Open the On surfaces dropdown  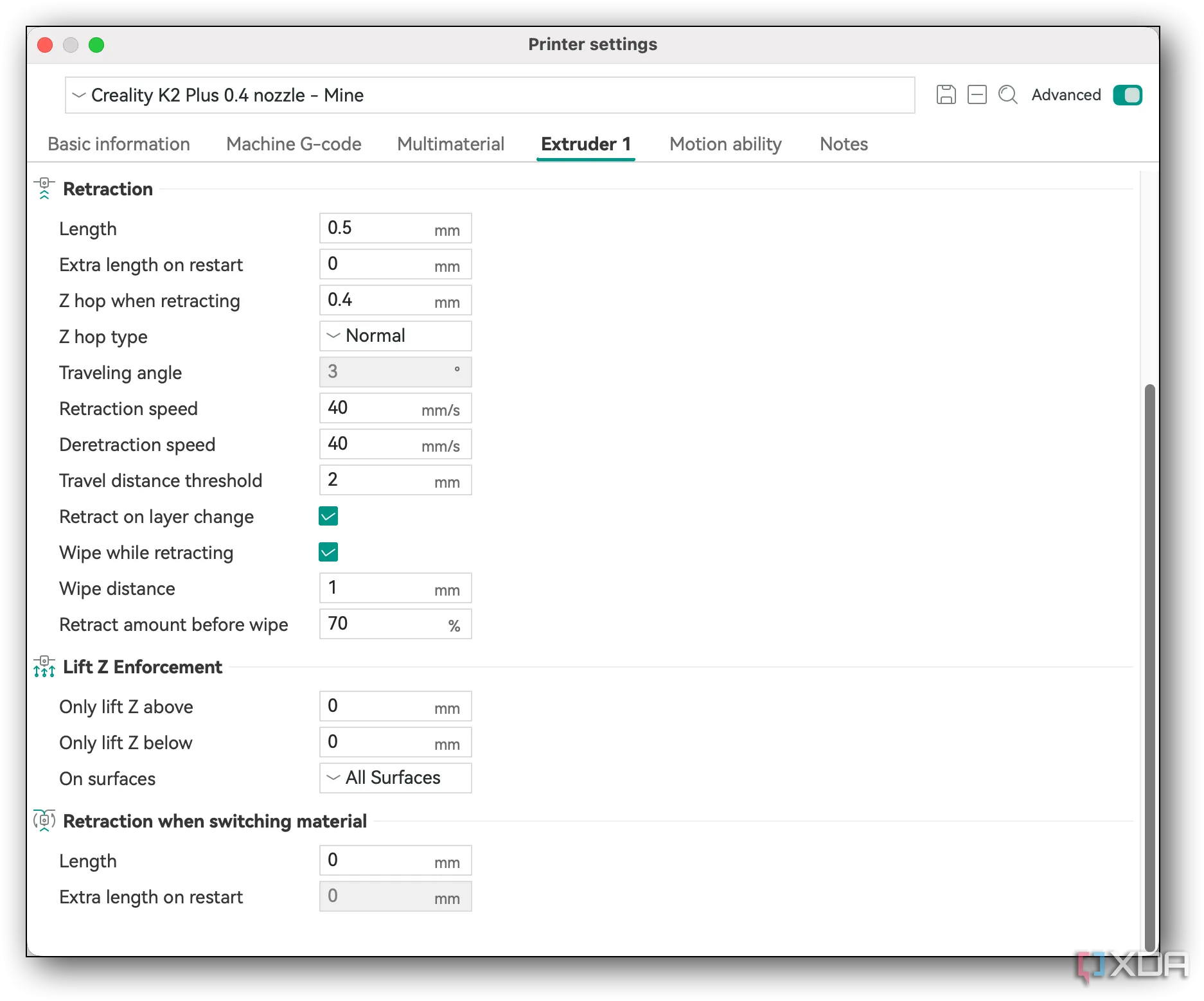pyautogui.click(x=395, y=778)
